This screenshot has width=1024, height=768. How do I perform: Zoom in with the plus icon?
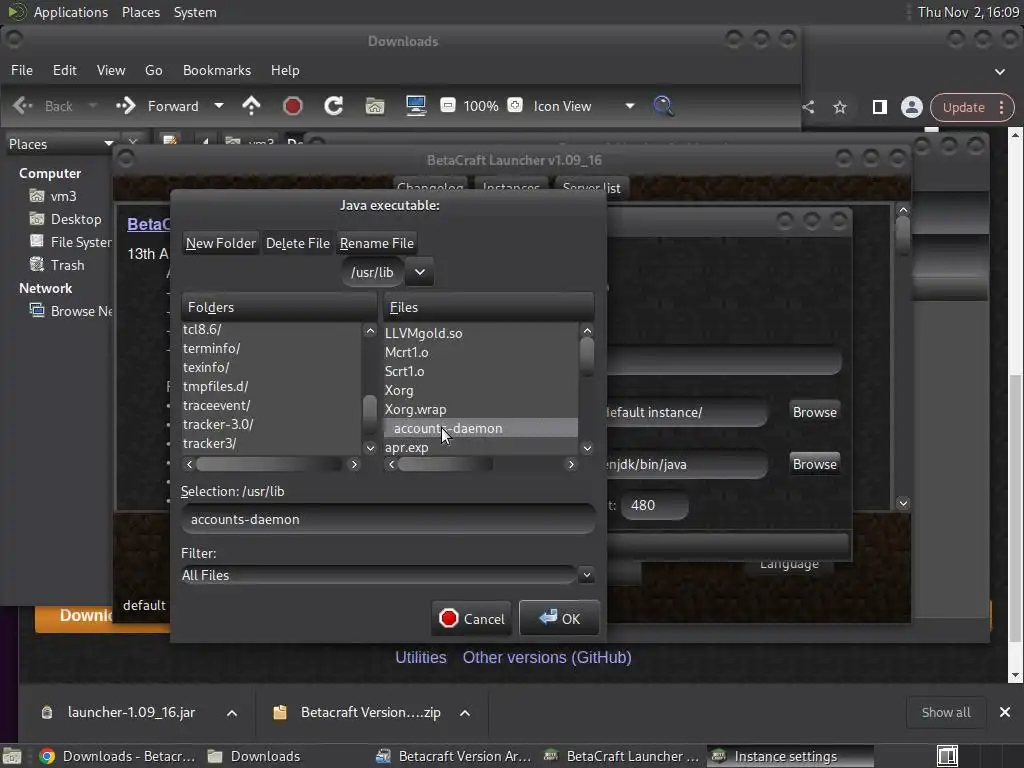pyautogui.click(x=515, y=105)
